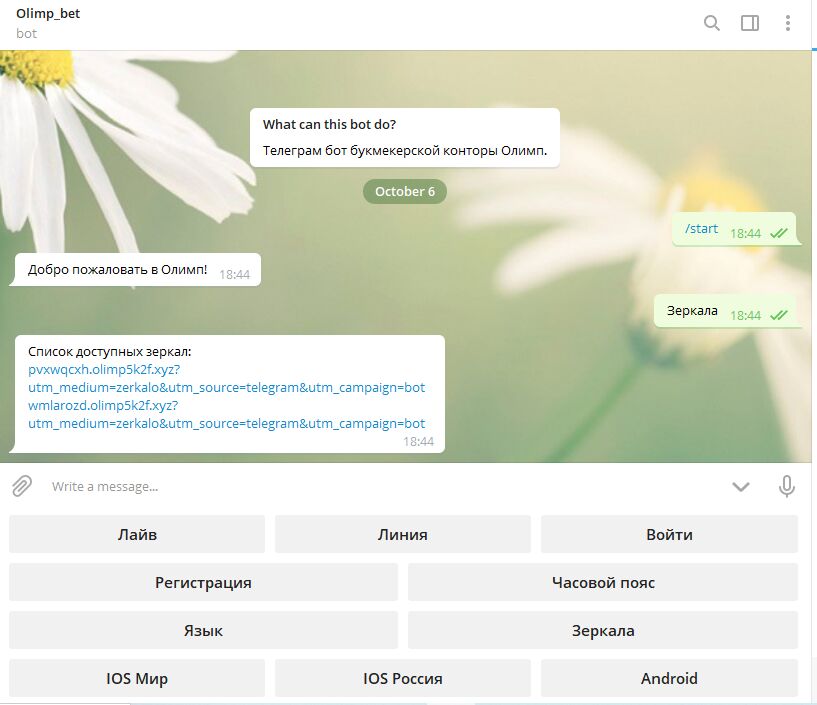The width and height of the screenshot is (817, 705).
Task: Open the Часовой пояс option
Action: (603, 582)
